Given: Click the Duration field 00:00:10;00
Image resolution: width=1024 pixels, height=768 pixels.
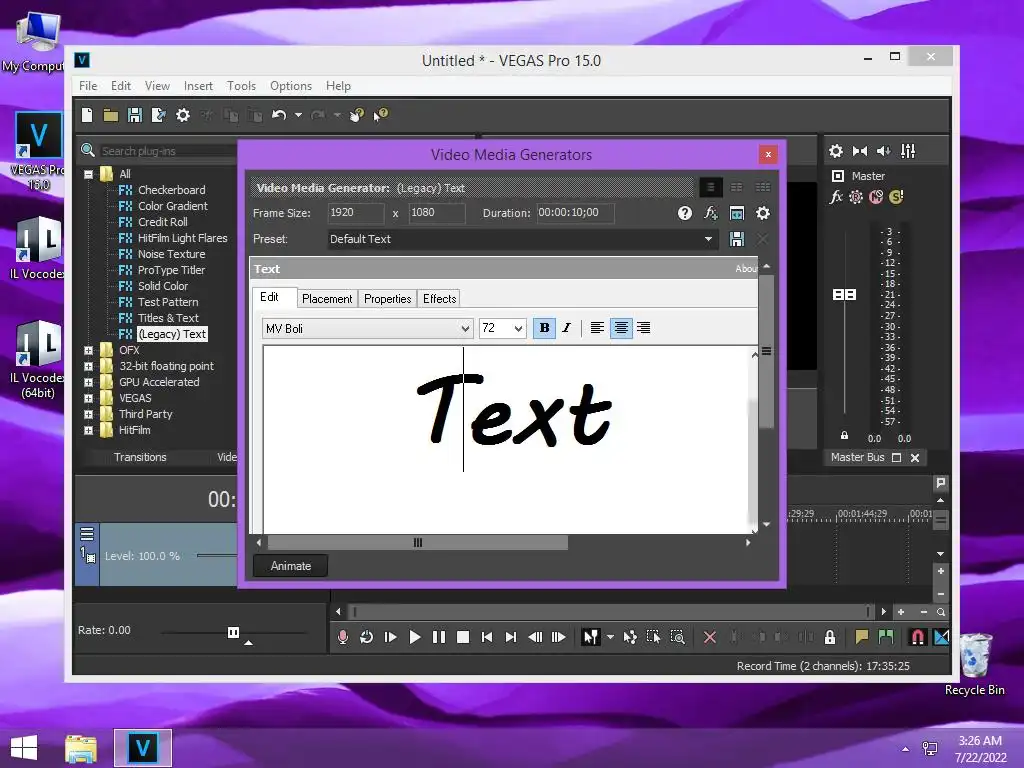Looking at the screenshot, I should coord(575,213).
